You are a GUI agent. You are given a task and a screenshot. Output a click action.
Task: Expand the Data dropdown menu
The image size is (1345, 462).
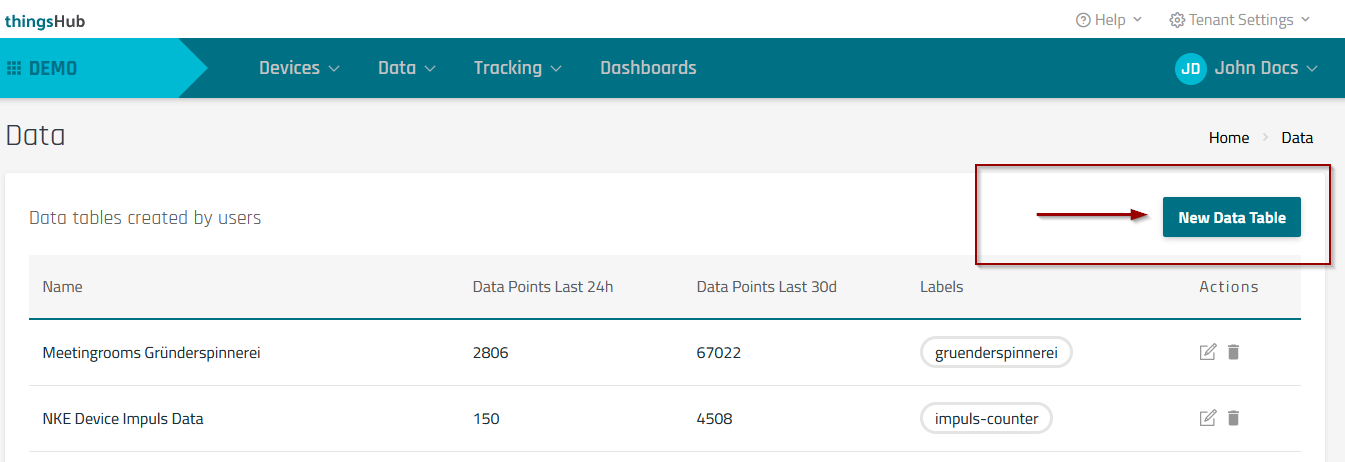click(407, 68)
